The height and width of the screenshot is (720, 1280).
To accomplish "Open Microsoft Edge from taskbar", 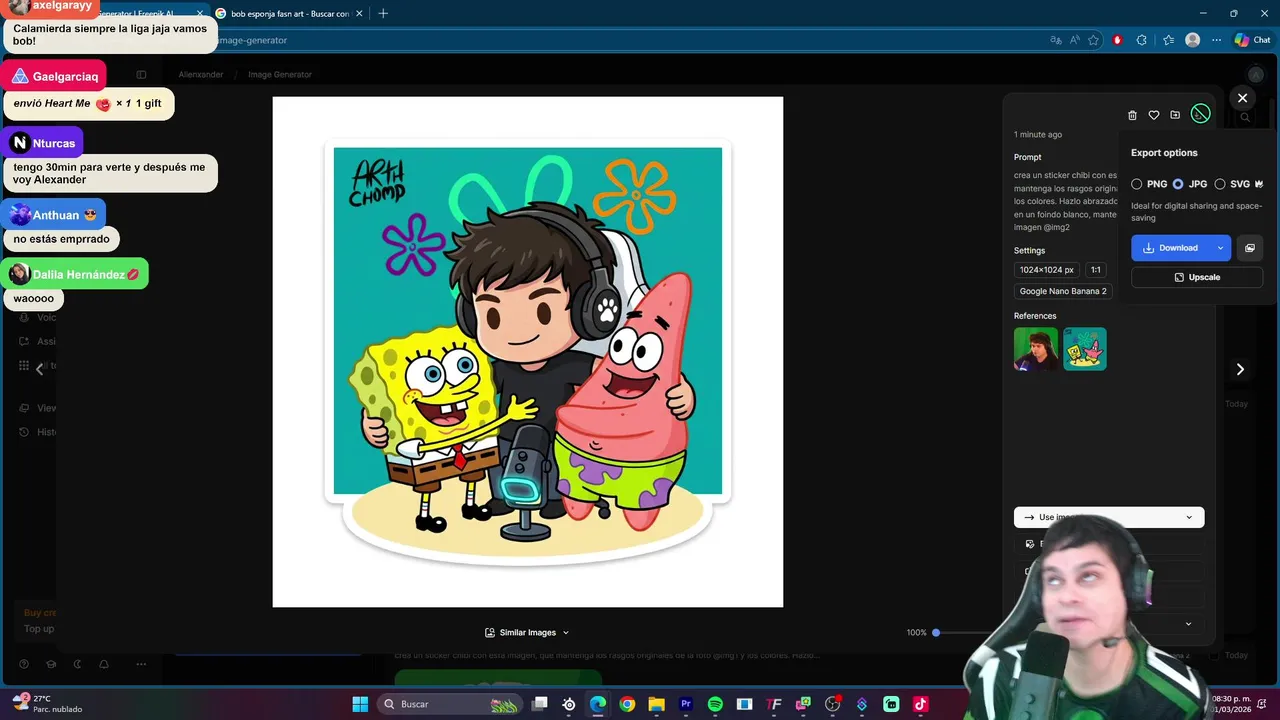I will 598,704.
